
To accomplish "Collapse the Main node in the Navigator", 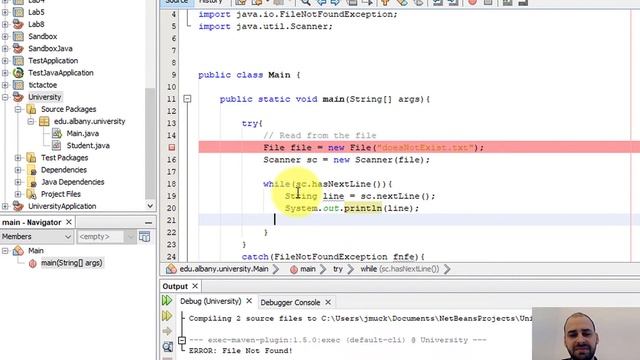I will tap(5, 251).
